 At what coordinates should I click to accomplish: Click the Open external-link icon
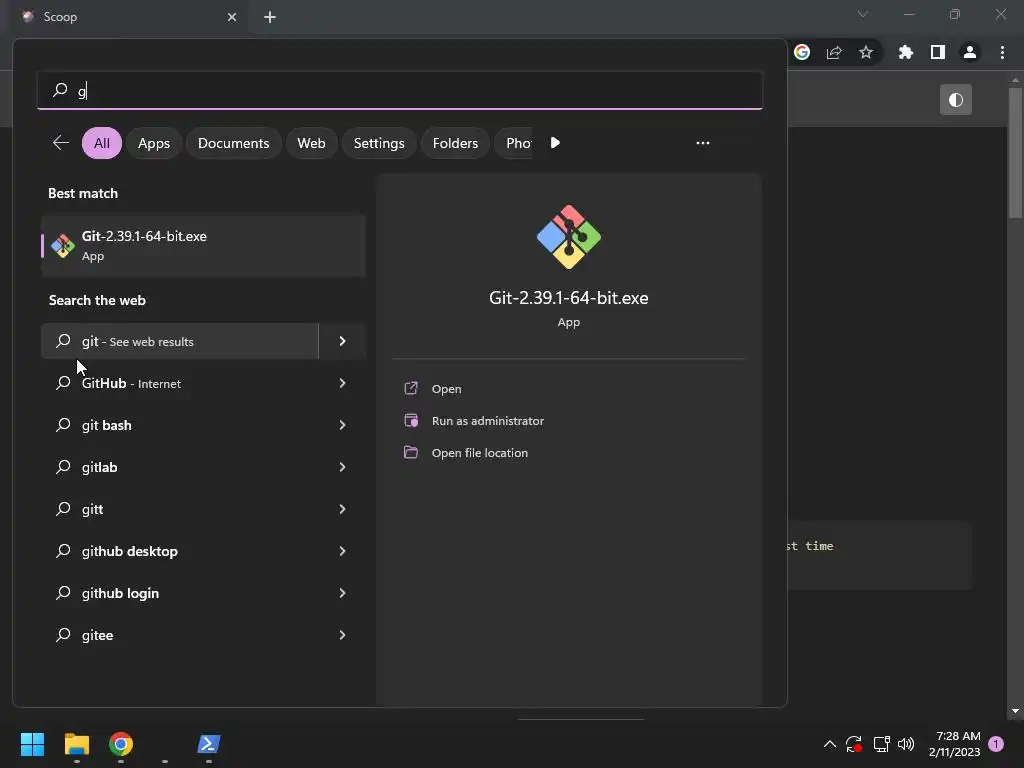411,388
